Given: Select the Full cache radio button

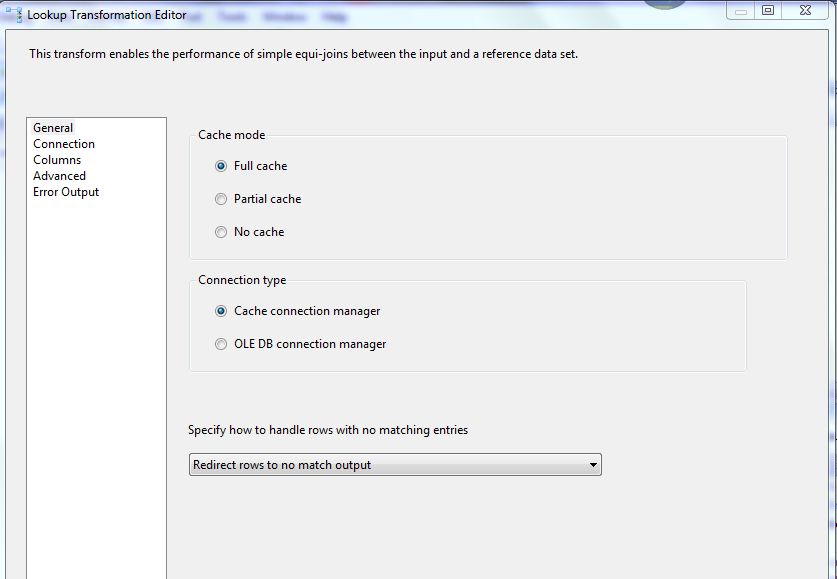Looking at the screenshot, I should tap(221, 166).
